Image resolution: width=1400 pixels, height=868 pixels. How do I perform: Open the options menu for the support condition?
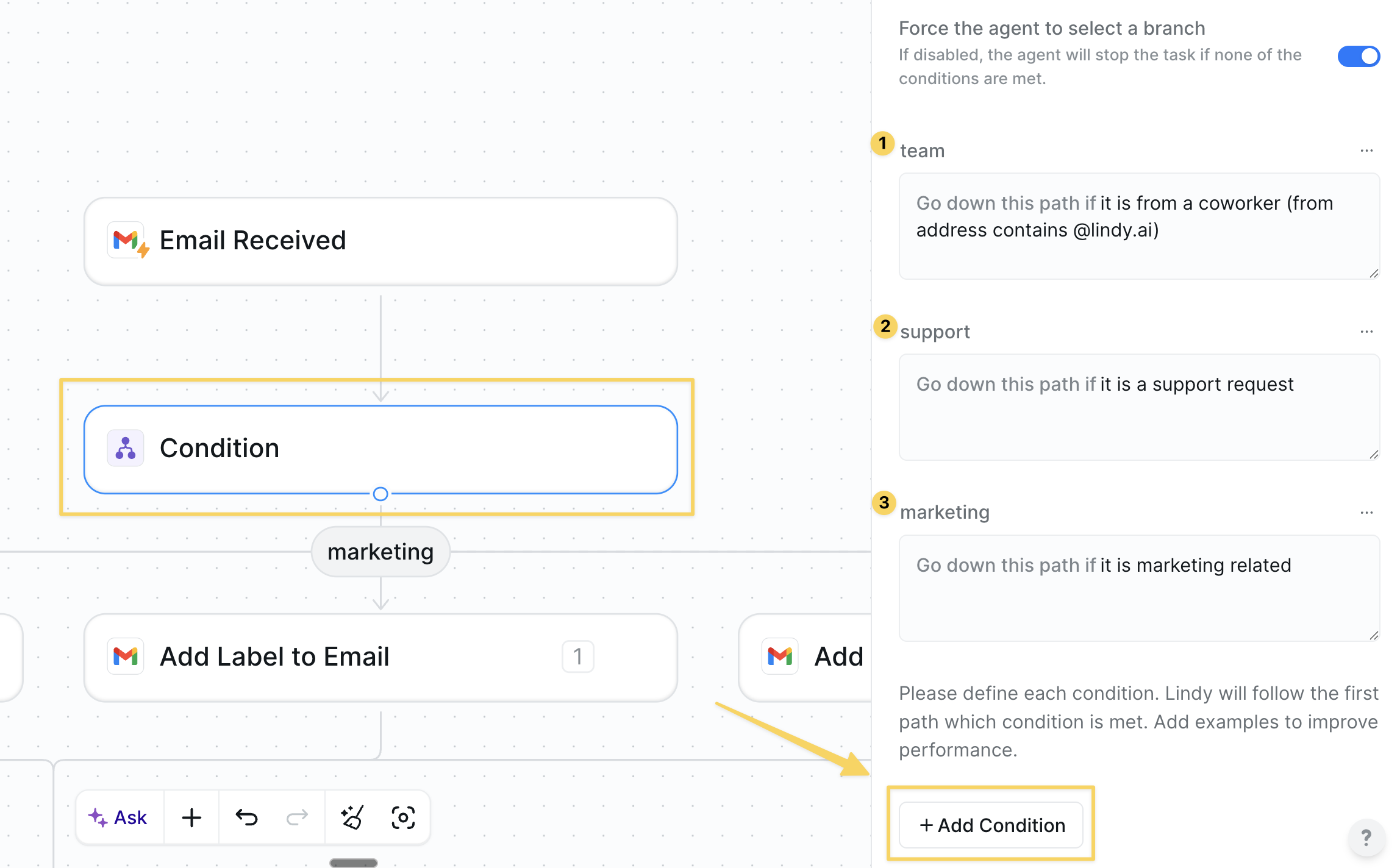pos(1366,331)
